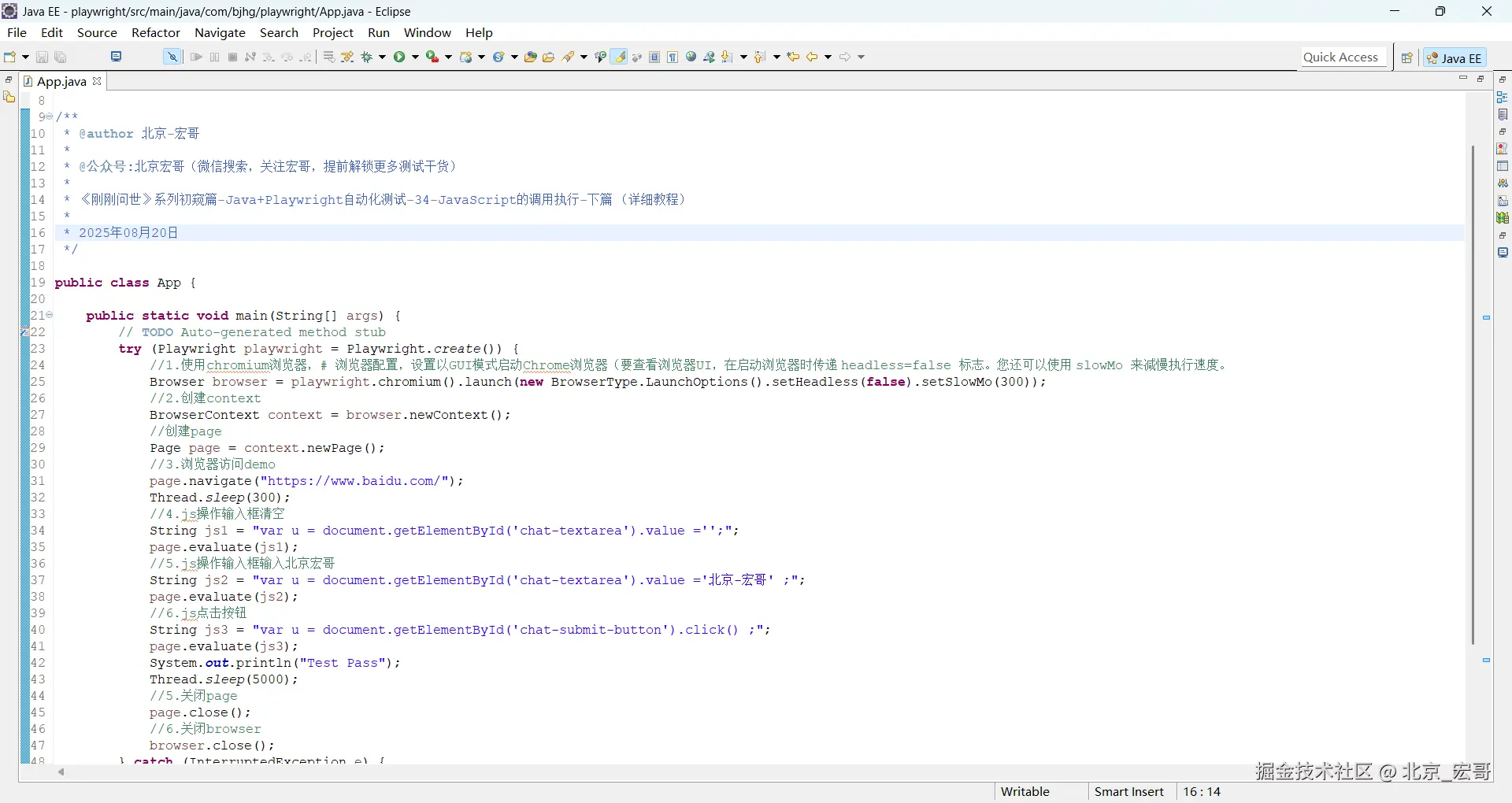Expand the Run Last Tool dropdown arrow
Viewport: 1512px width, 803px height.
[x=449, y=57]
